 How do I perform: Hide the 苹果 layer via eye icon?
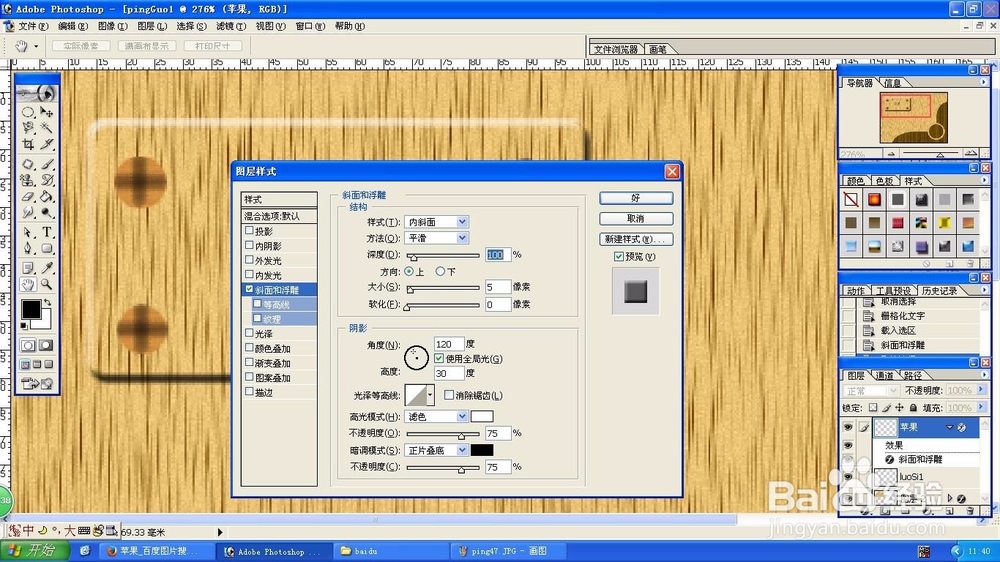(848, 427)
